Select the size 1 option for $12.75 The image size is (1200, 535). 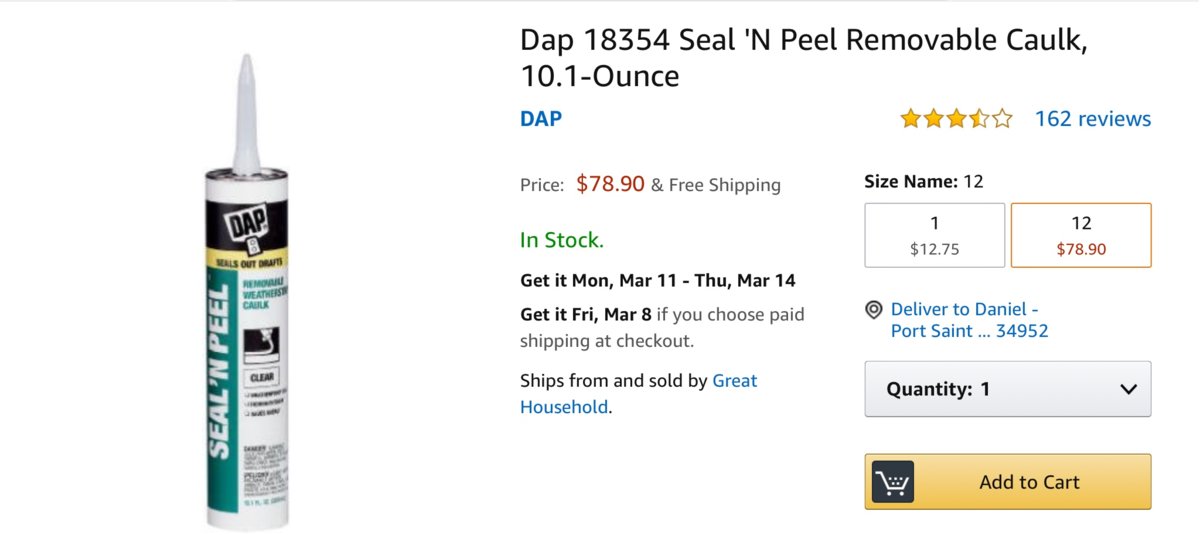(x=934, y=235)
